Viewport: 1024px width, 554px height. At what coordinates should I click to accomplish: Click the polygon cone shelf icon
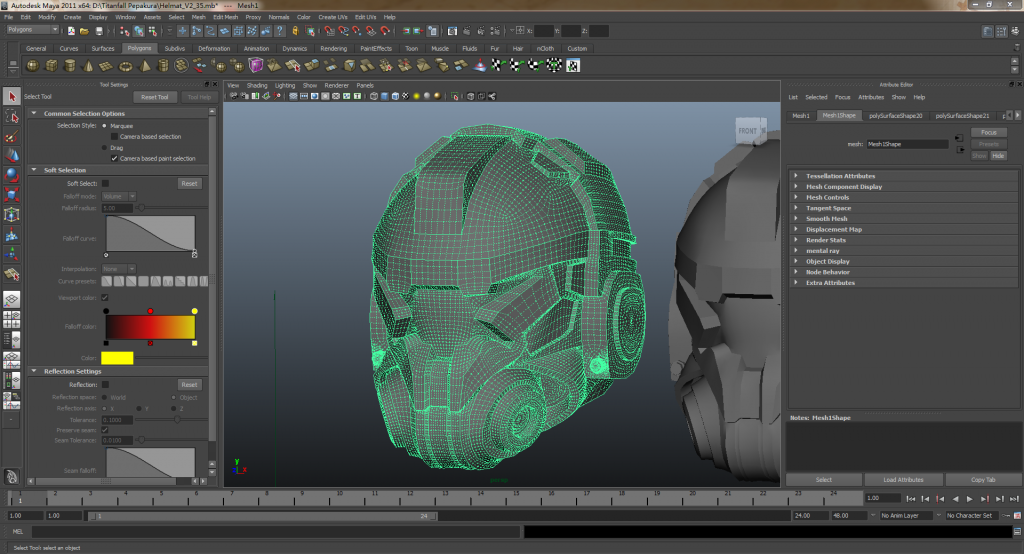click(x=87, y=66)
